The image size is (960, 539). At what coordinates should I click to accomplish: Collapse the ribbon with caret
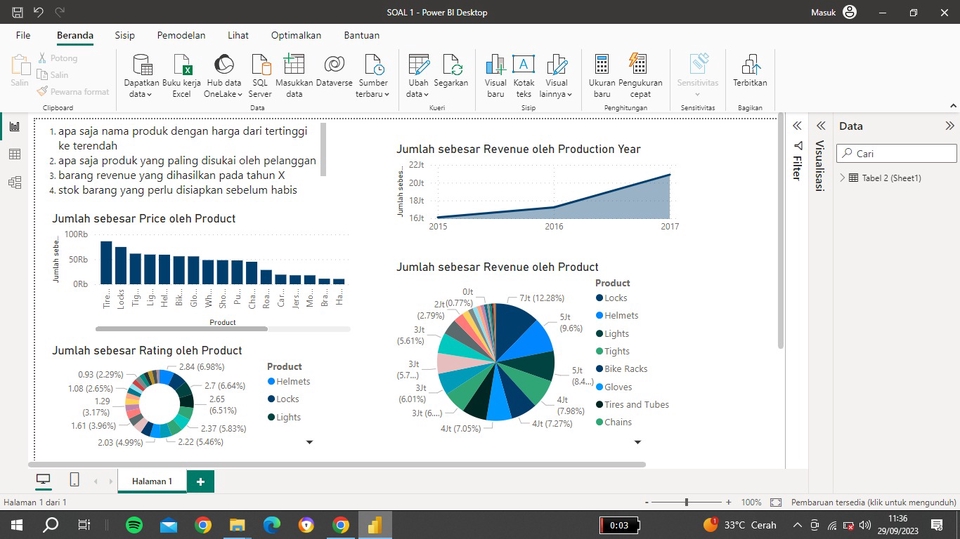pyautogui.click(x=953, y=106)
